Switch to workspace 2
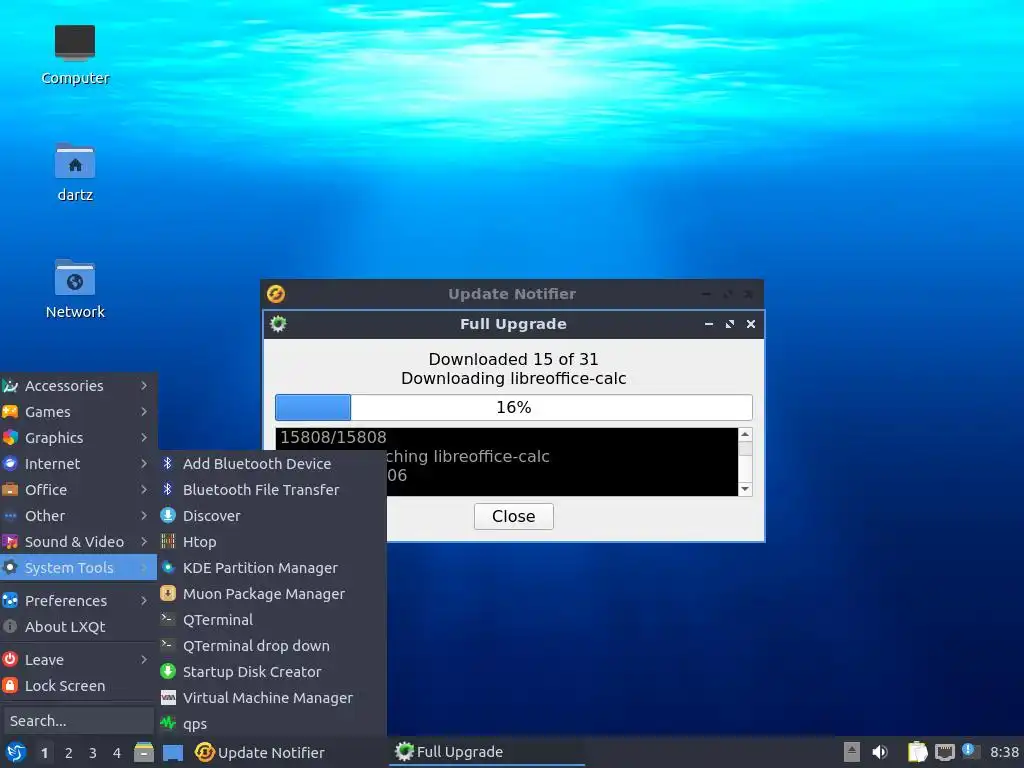The height and width of the screenshot is (768, 1024). click(x=69, y=753)
